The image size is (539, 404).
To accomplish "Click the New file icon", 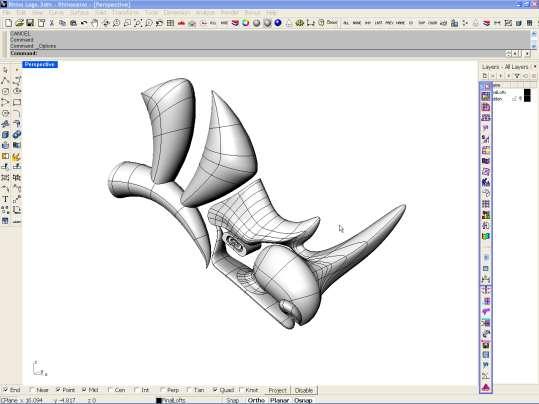I will 9,23.
